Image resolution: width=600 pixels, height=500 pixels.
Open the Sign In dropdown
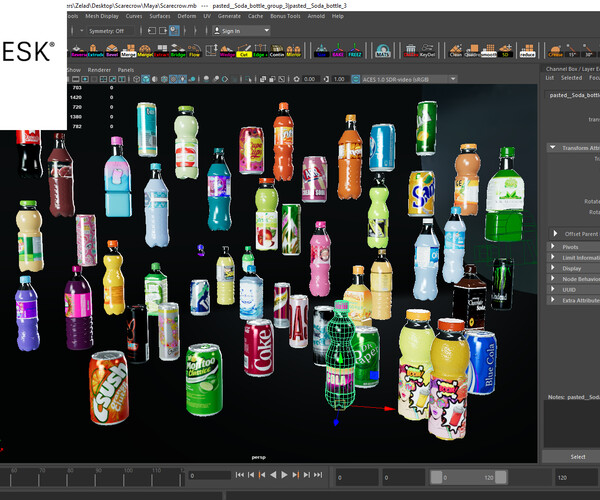(x=241, y=31)
